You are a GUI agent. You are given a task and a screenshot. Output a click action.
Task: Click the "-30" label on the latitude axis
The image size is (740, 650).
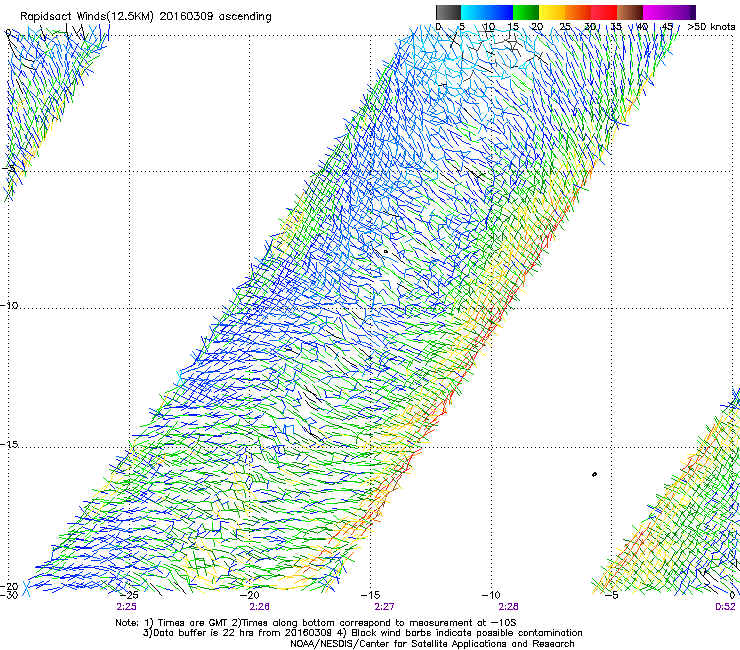point(9,595)
